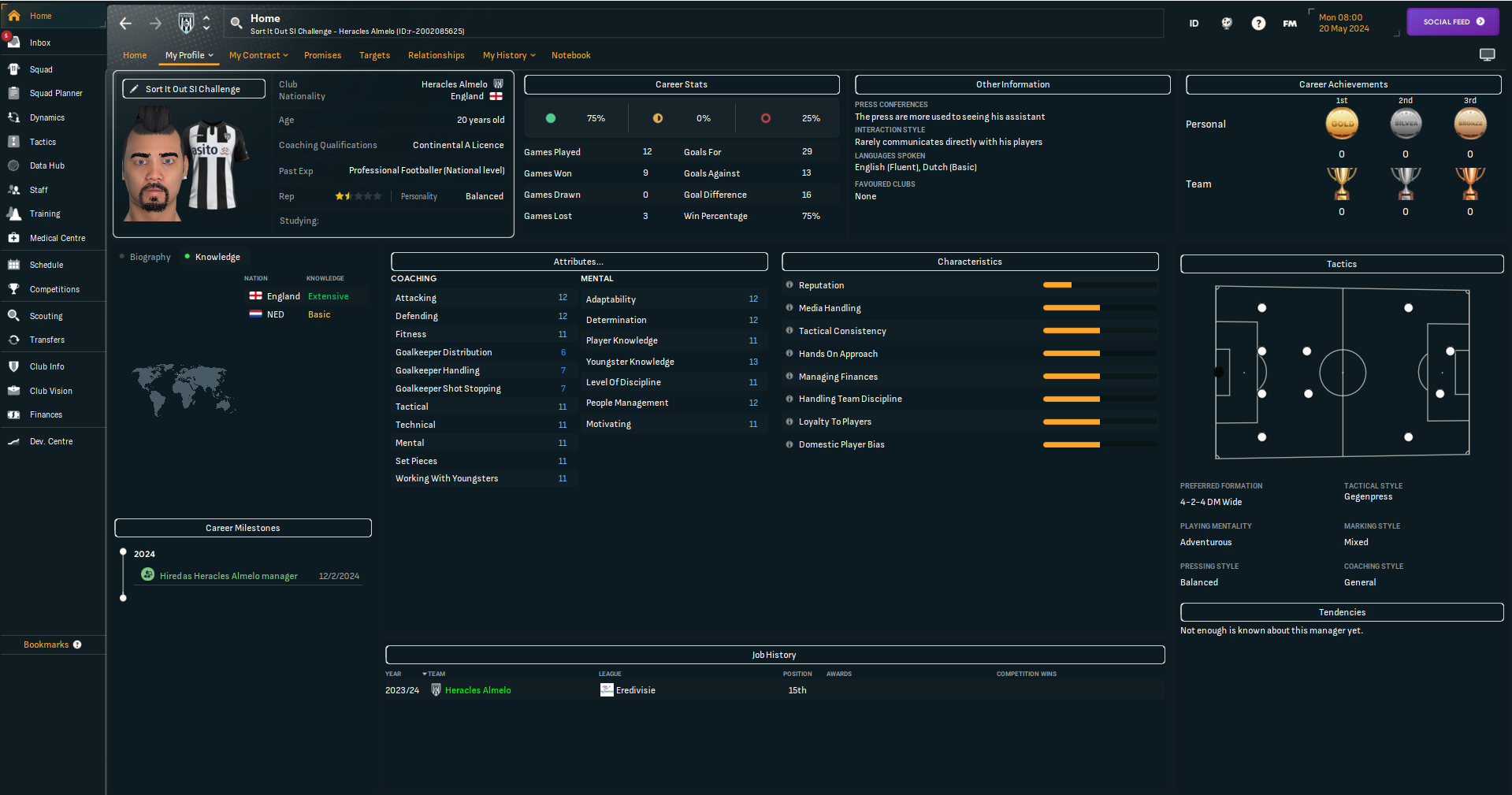Click the Media Handling rating bar
The image size is (1512, 795).
point(1100,308)
